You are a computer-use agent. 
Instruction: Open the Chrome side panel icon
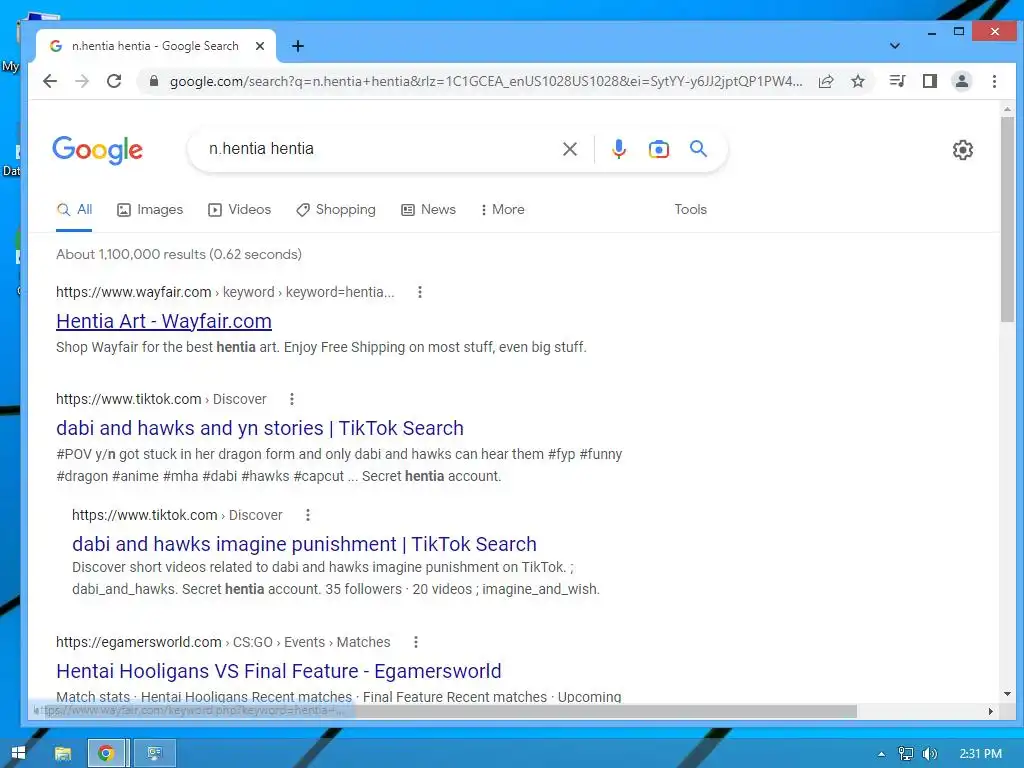pos(930,81)
